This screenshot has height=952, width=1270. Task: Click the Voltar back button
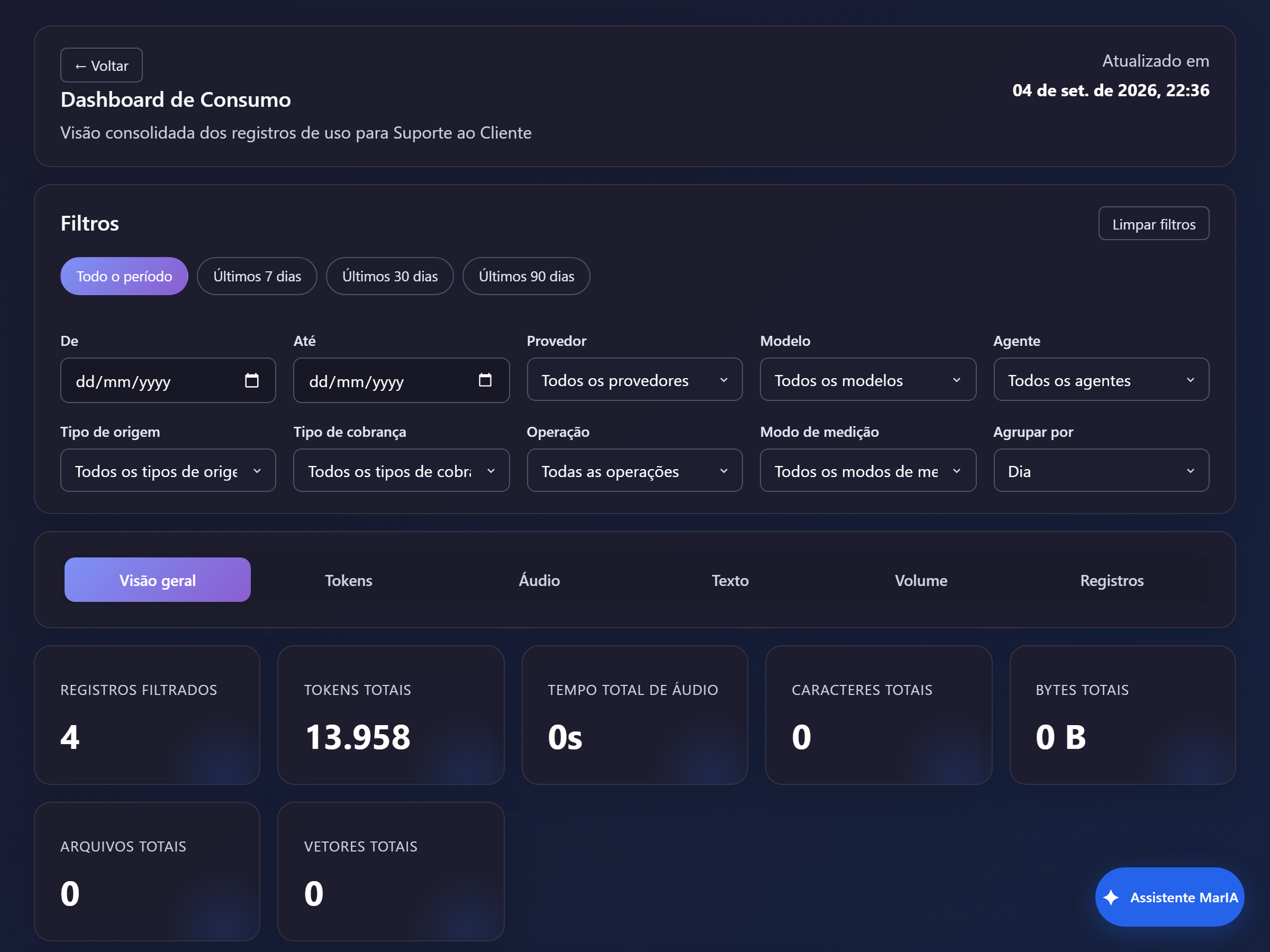click(x=102, y=66)
